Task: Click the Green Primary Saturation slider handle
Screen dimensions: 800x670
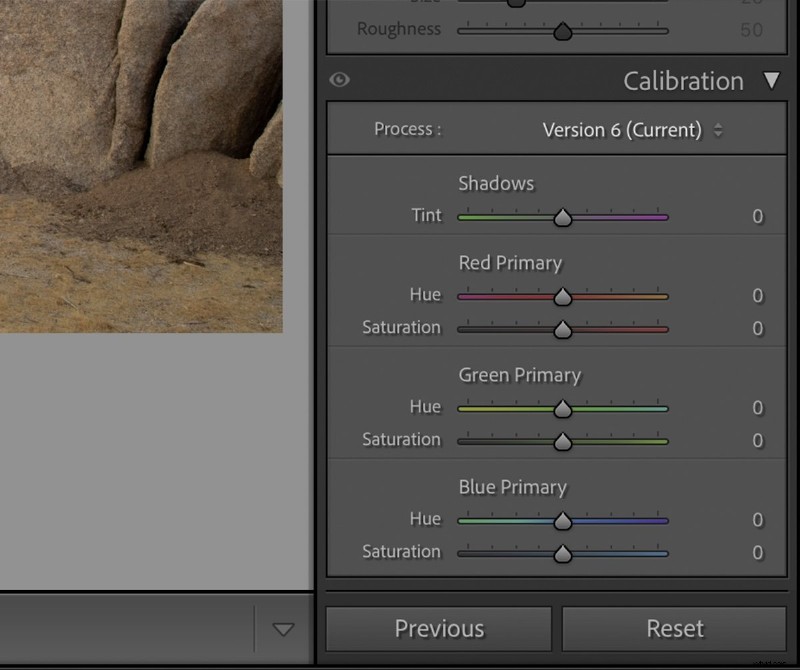Action: pyautogui.click(x=563, y=441)
